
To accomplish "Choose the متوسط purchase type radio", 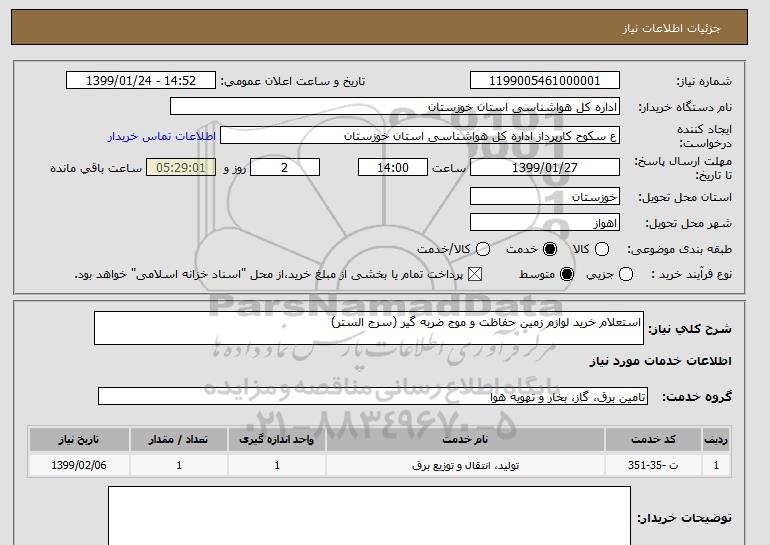I will (x=567, y=274).
